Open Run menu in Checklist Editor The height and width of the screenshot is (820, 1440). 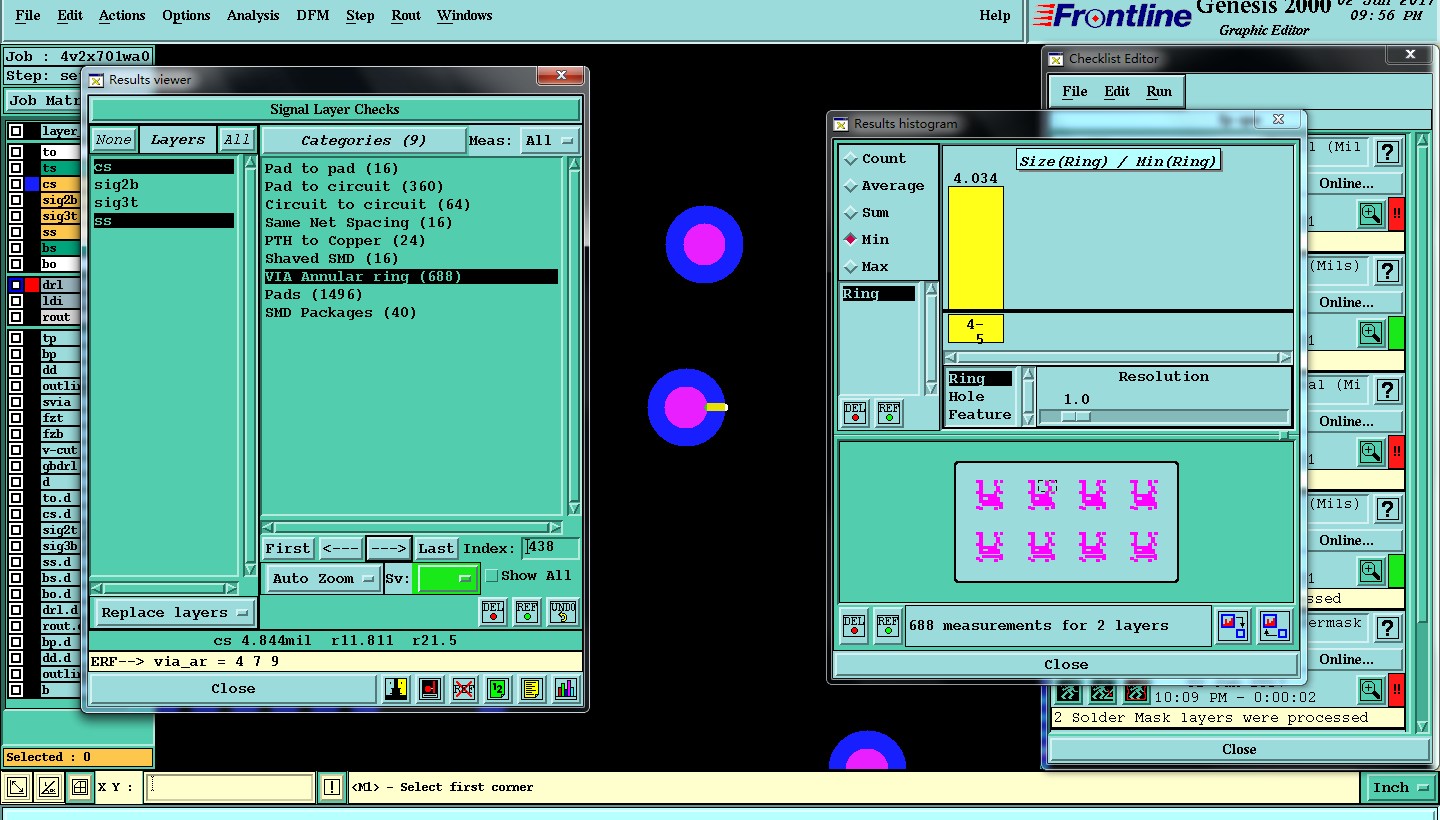(1159, 92)
